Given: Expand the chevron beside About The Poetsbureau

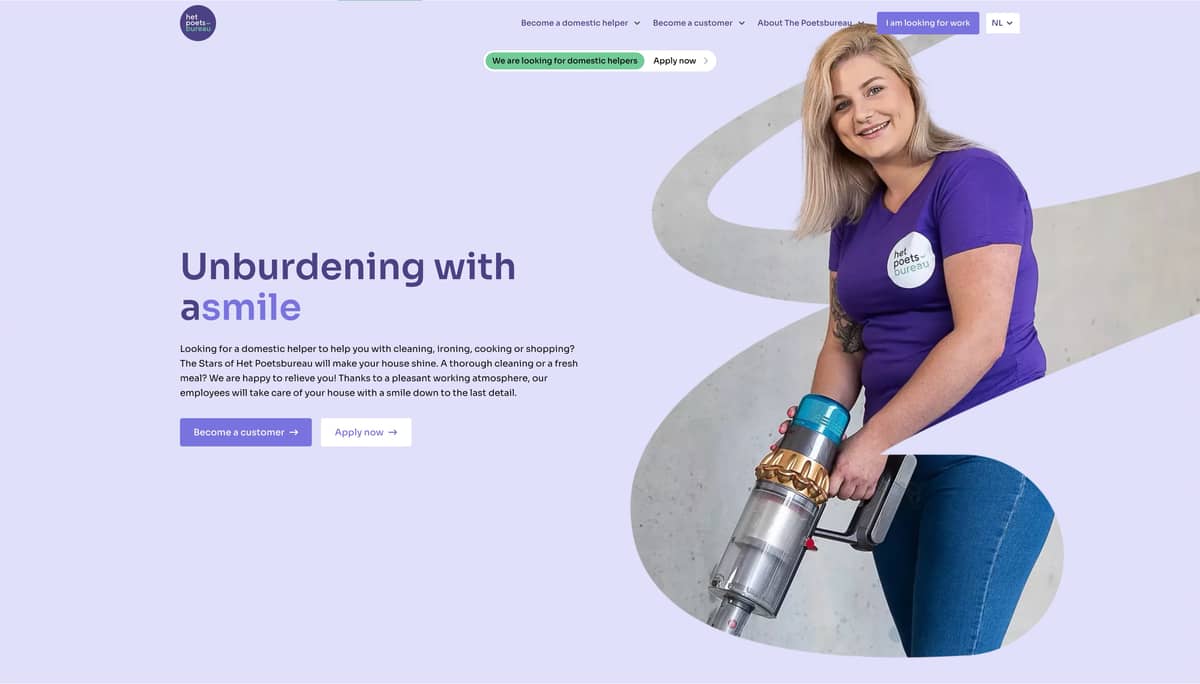Looking at the screenshot, I should click(861, 23).
